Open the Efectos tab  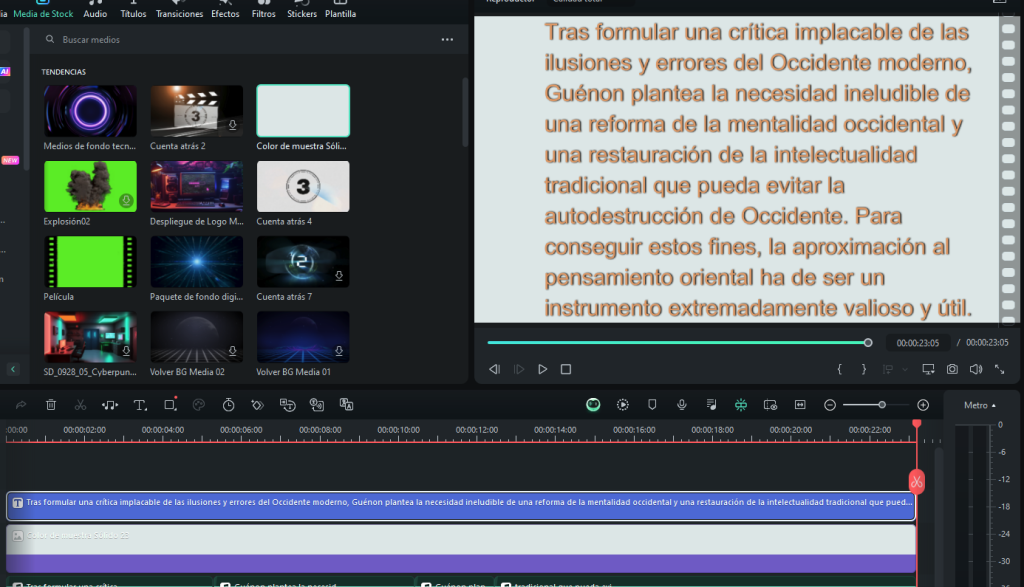pyautogui.click(x=225, y=14)
